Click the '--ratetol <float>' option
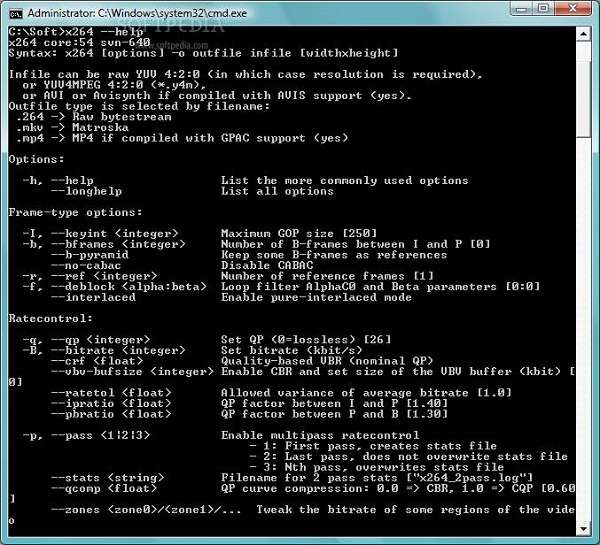 point(111,393)
